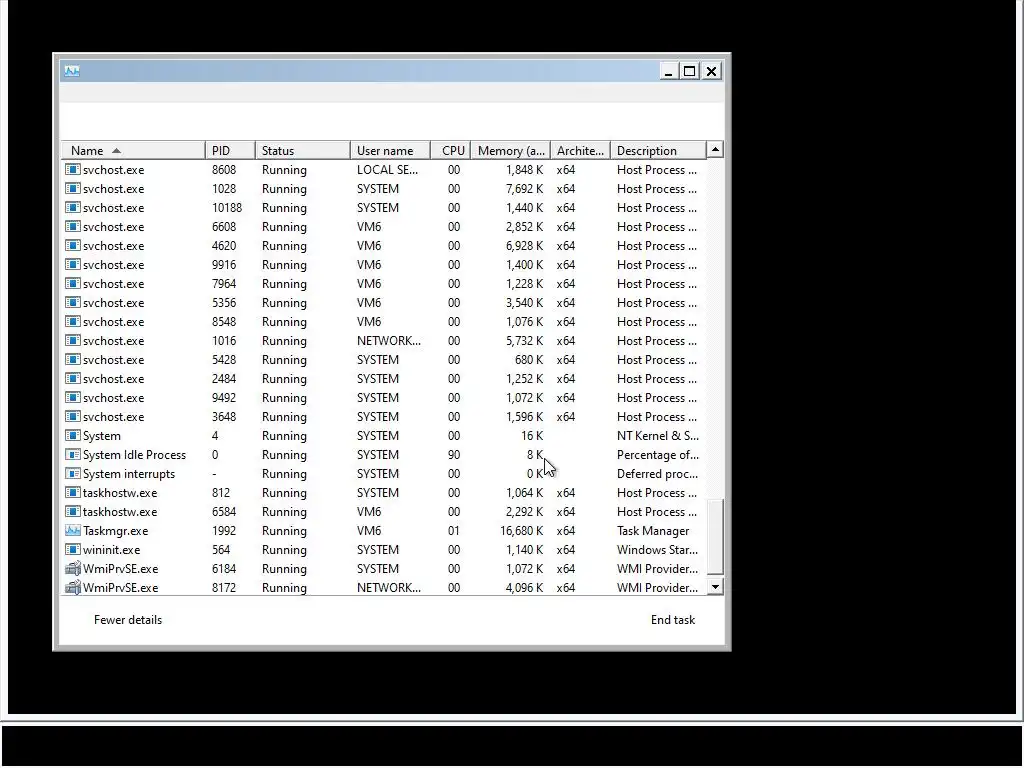Sort by Architecture column header

[x=580, y=150]
